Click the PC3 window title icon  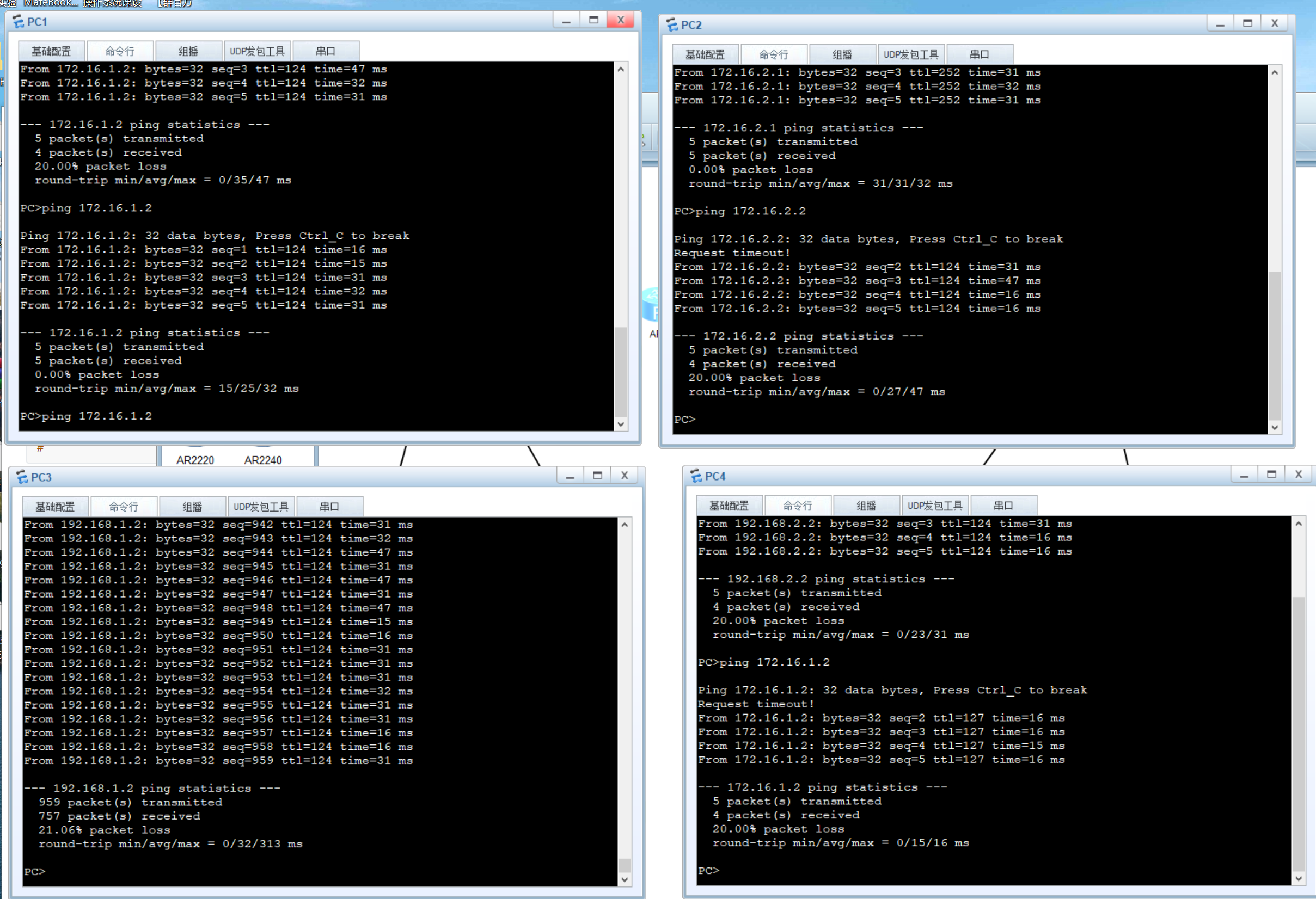tap(22, 477)
